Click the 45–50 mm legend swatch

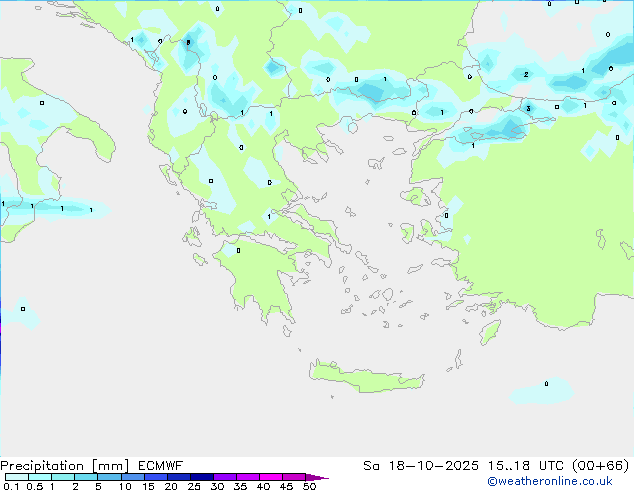(294, 477)
